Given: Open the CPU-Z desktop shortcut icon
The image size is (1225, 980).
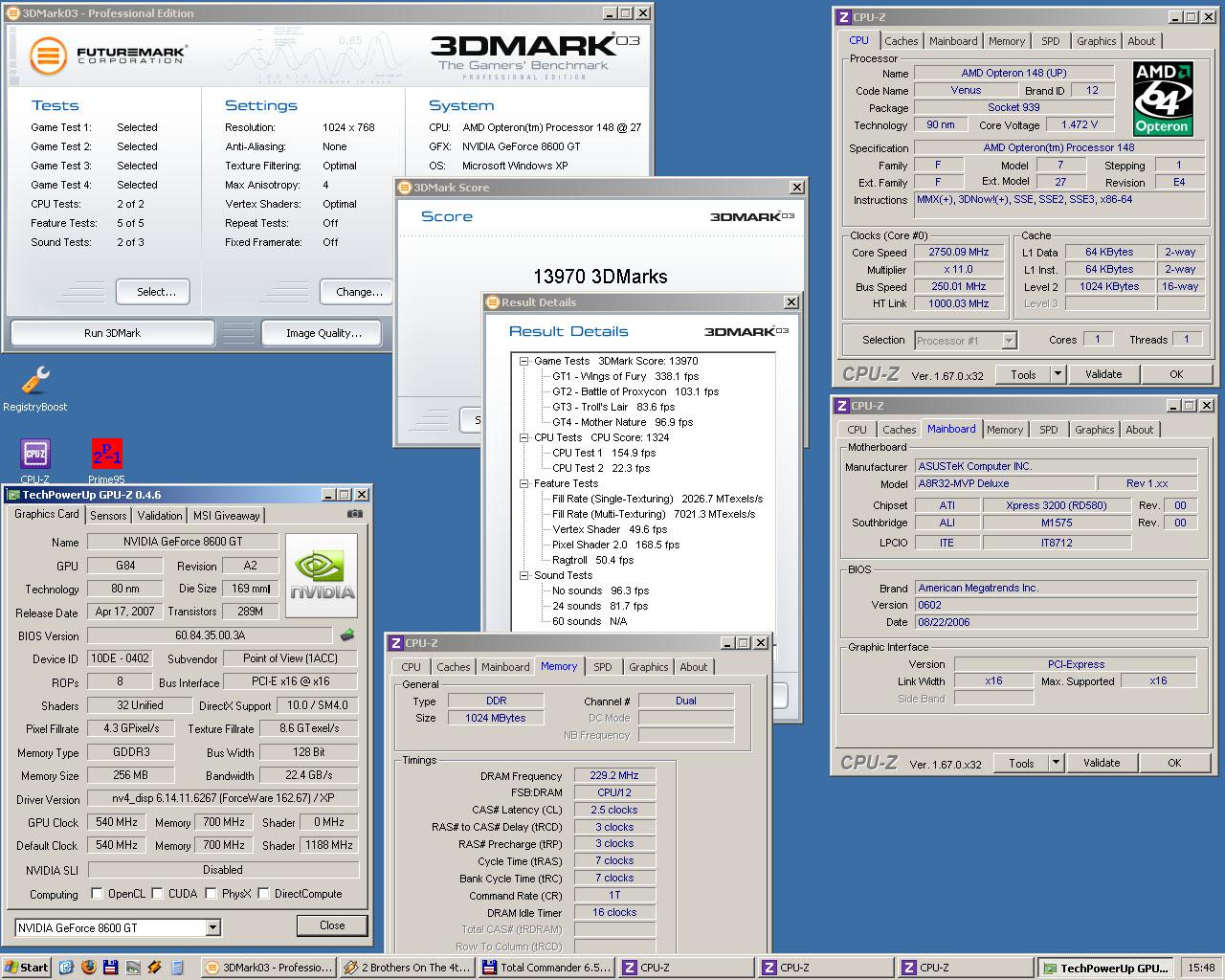Looking at the screenshot, I should point(35,454).
